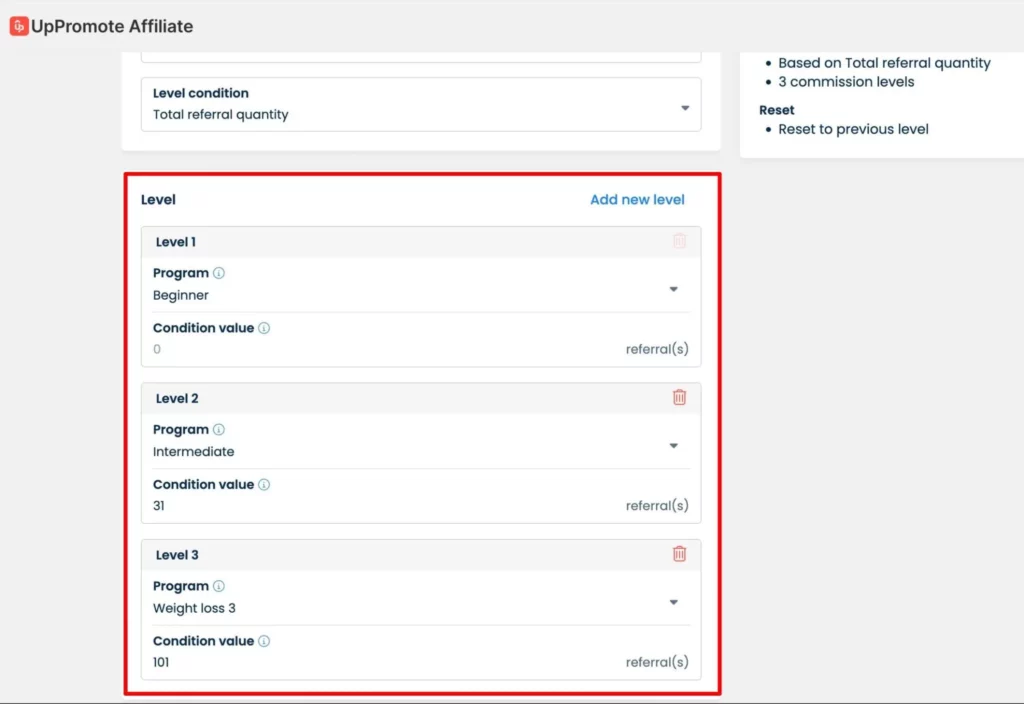The height and width of the screenshot is (704, 1024).
Task: Click Level 3 Condition value info icon
Action: coord(264,642)
